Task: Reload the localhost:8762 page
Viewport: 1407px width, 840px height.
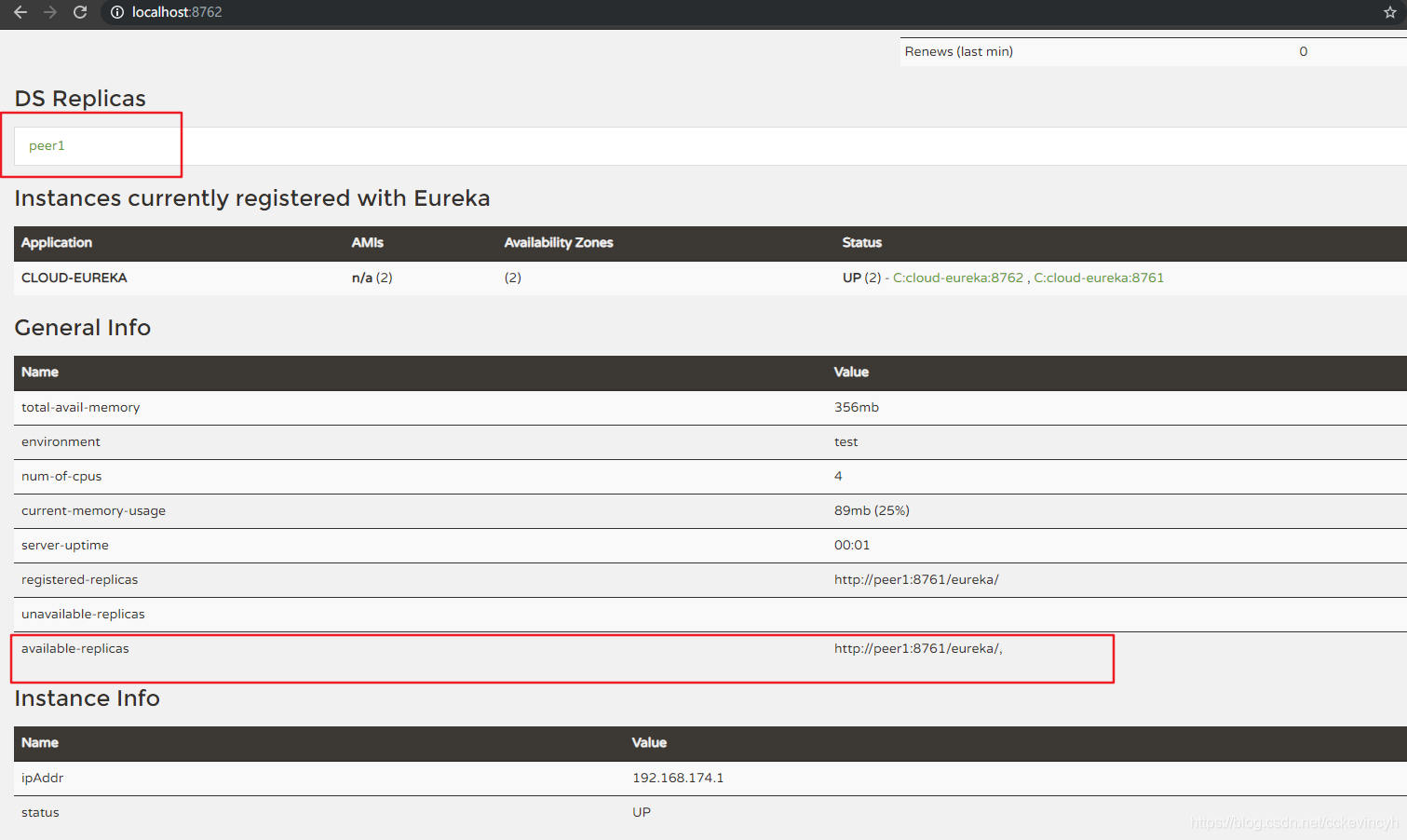Action: click(x=80, y=12)
